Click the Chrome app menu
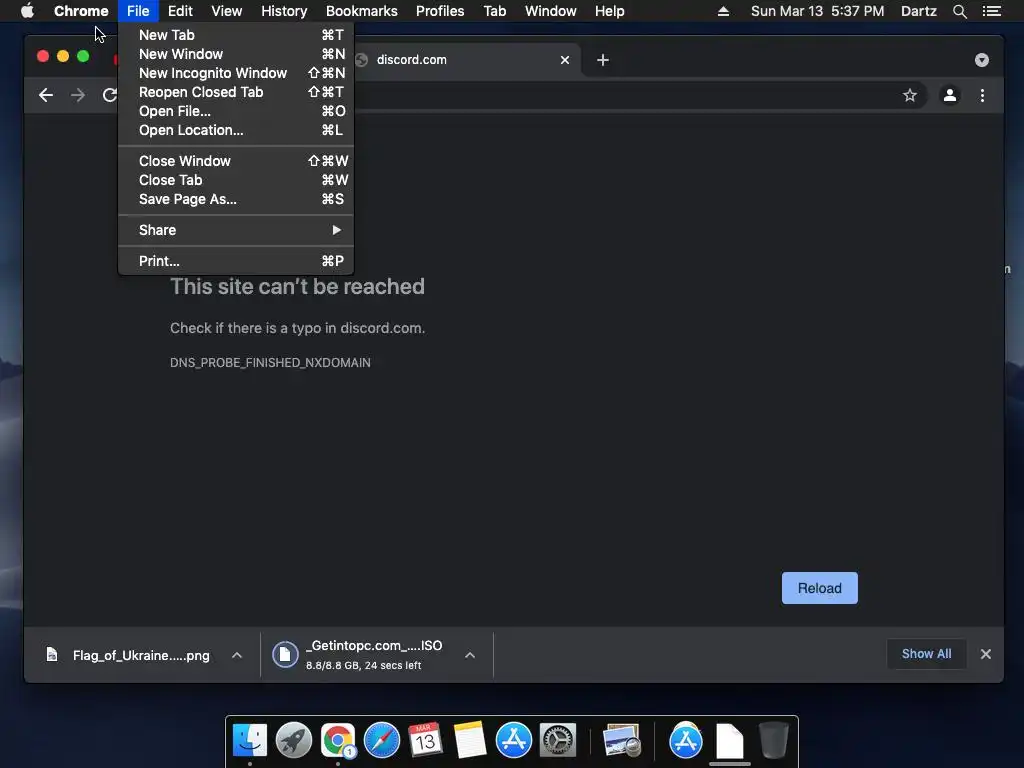Image resolution: width=1024 pixels, height=768 pixels. tap(81, 11)
